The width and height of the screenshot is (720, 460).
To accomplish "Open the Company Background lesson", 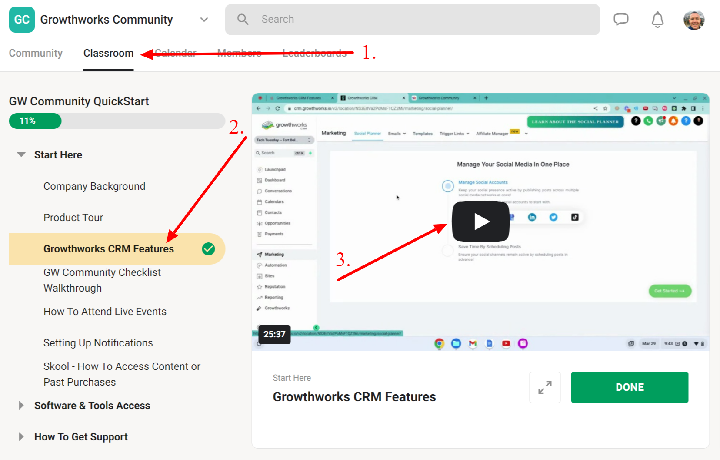I will (x=95, y=186).
